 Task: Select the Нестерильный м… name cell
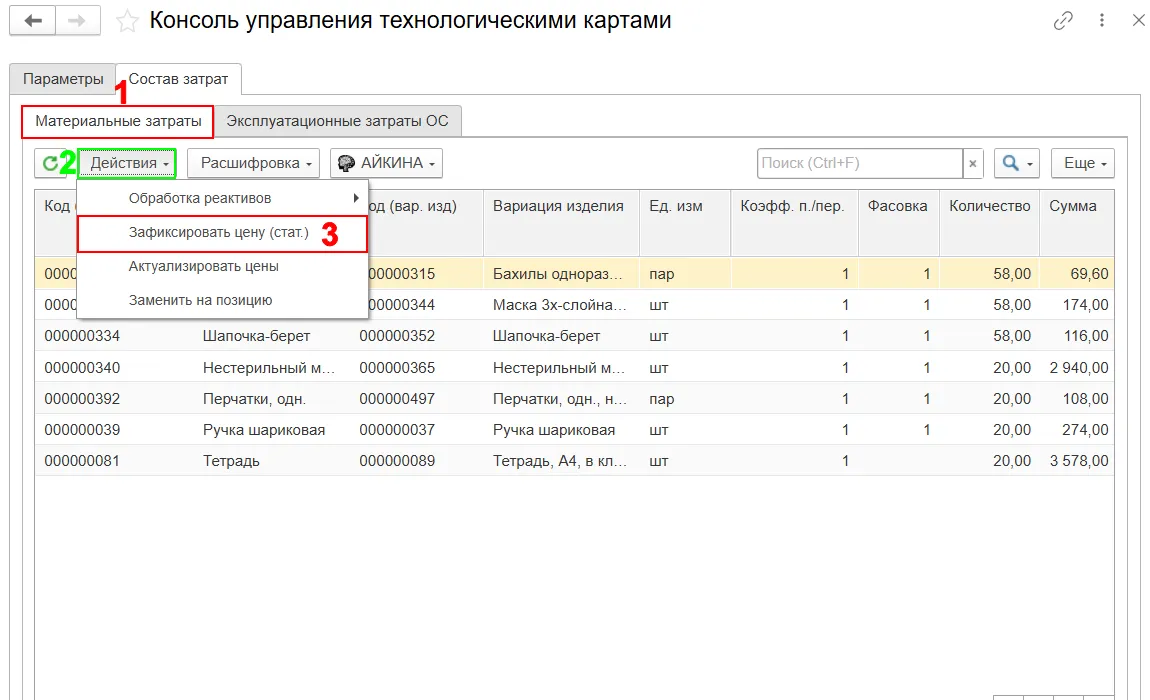pyautogui.click(x=271, y=368)
